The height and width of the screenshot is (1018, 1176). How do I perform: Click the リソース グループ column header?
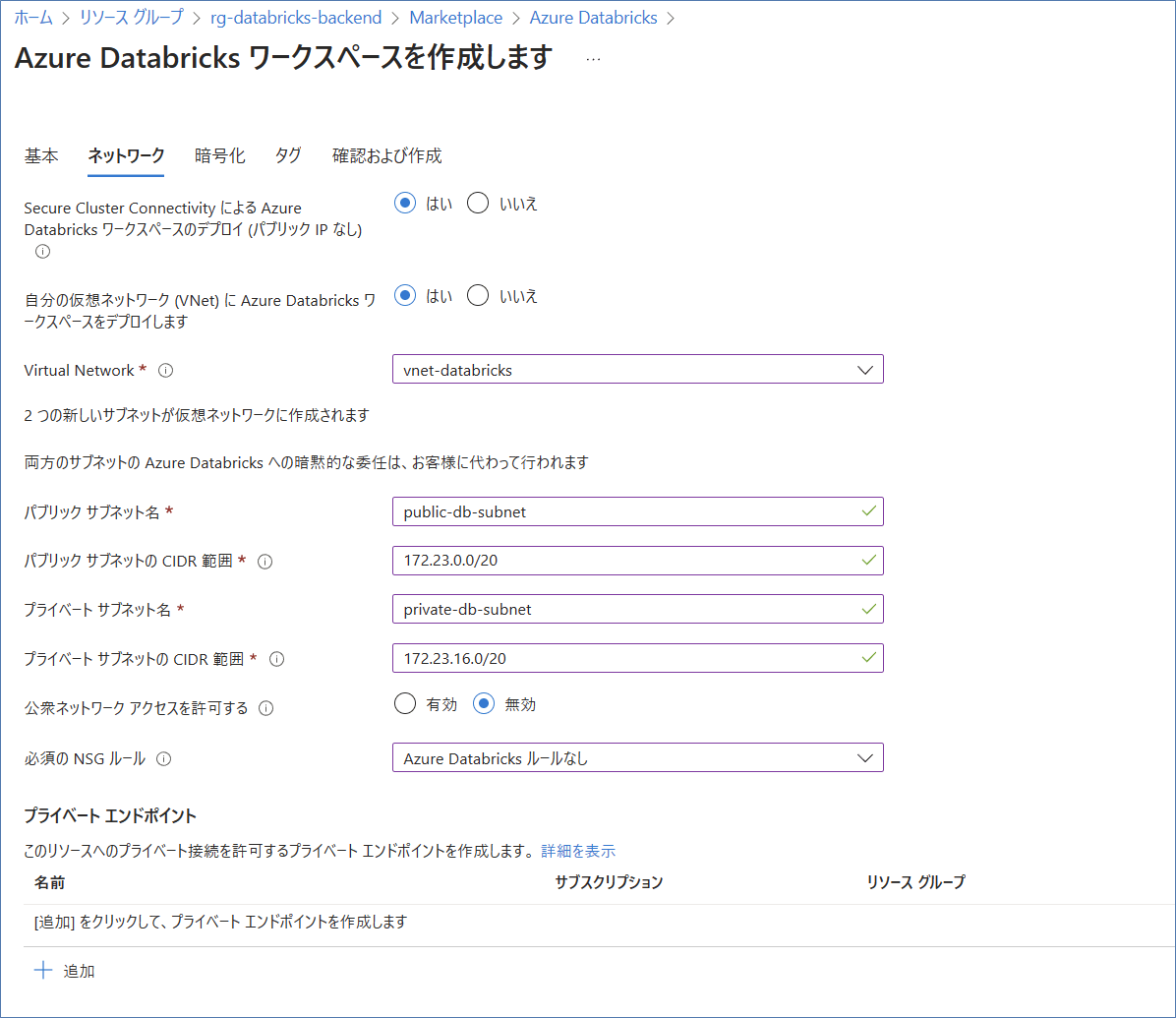click(x=915, y=882)
